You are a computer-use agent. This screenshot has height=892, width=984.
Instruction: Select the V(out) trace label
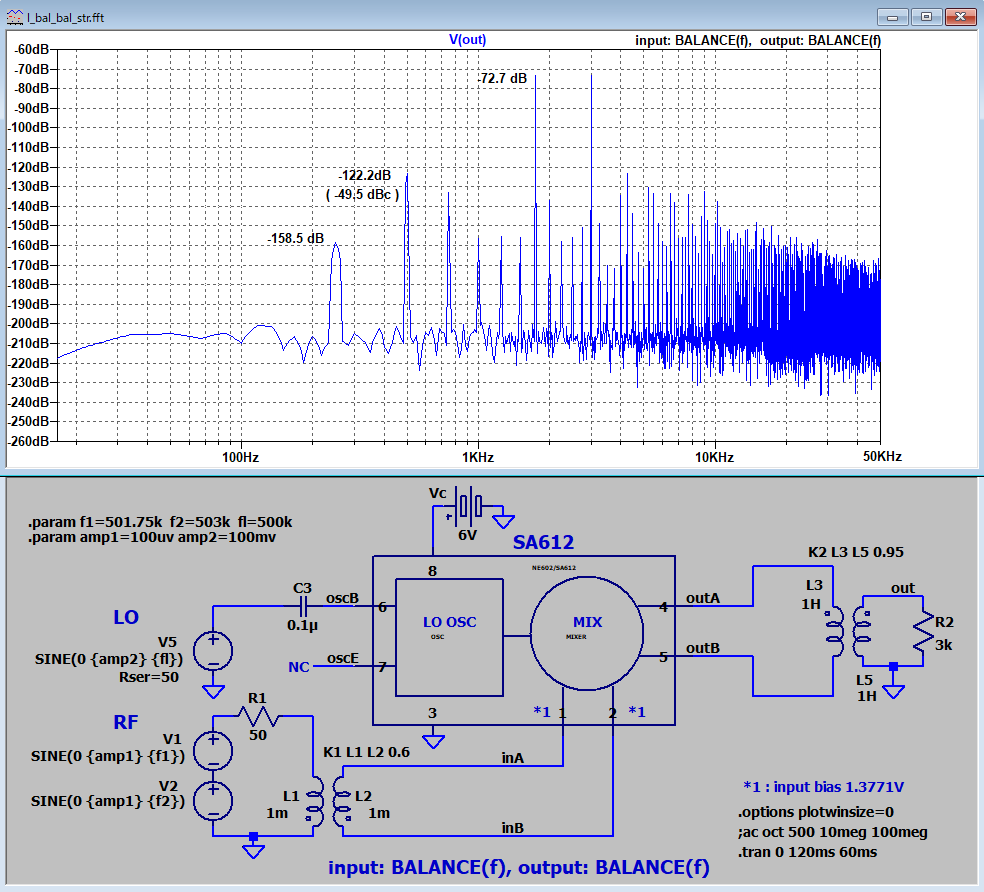point(468,40)
